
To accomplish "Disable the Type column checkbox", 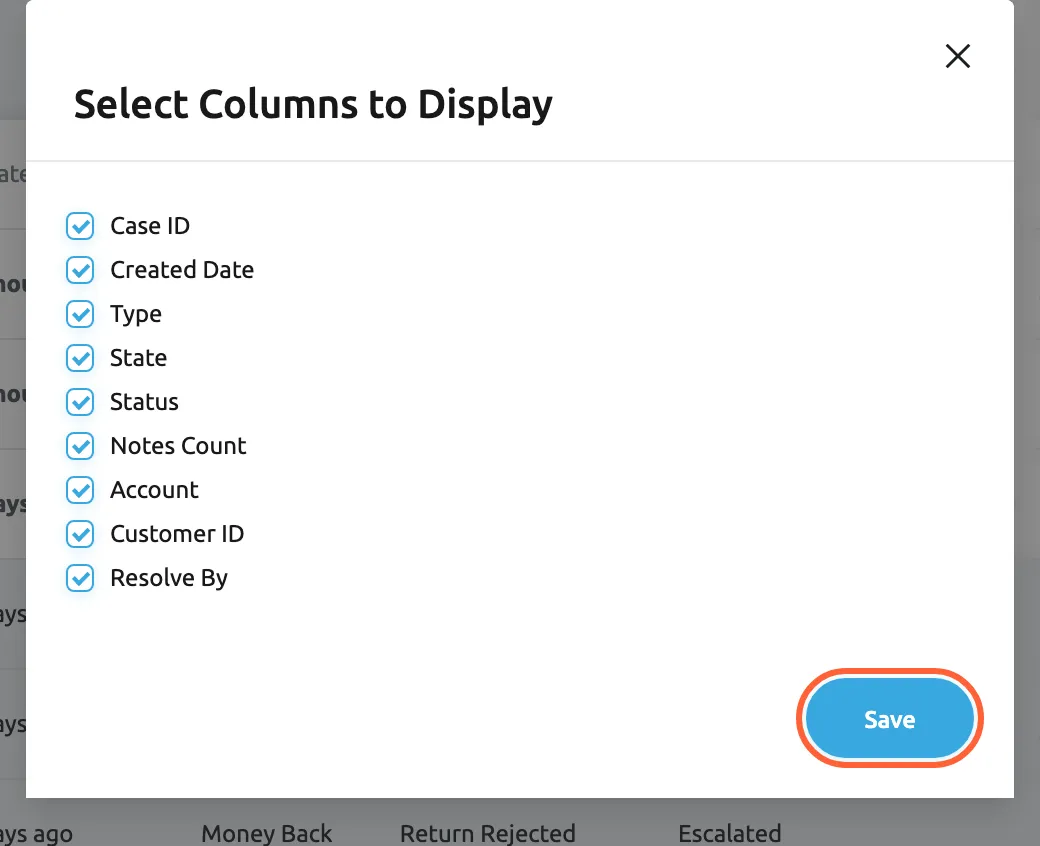I will pos(80,314).
